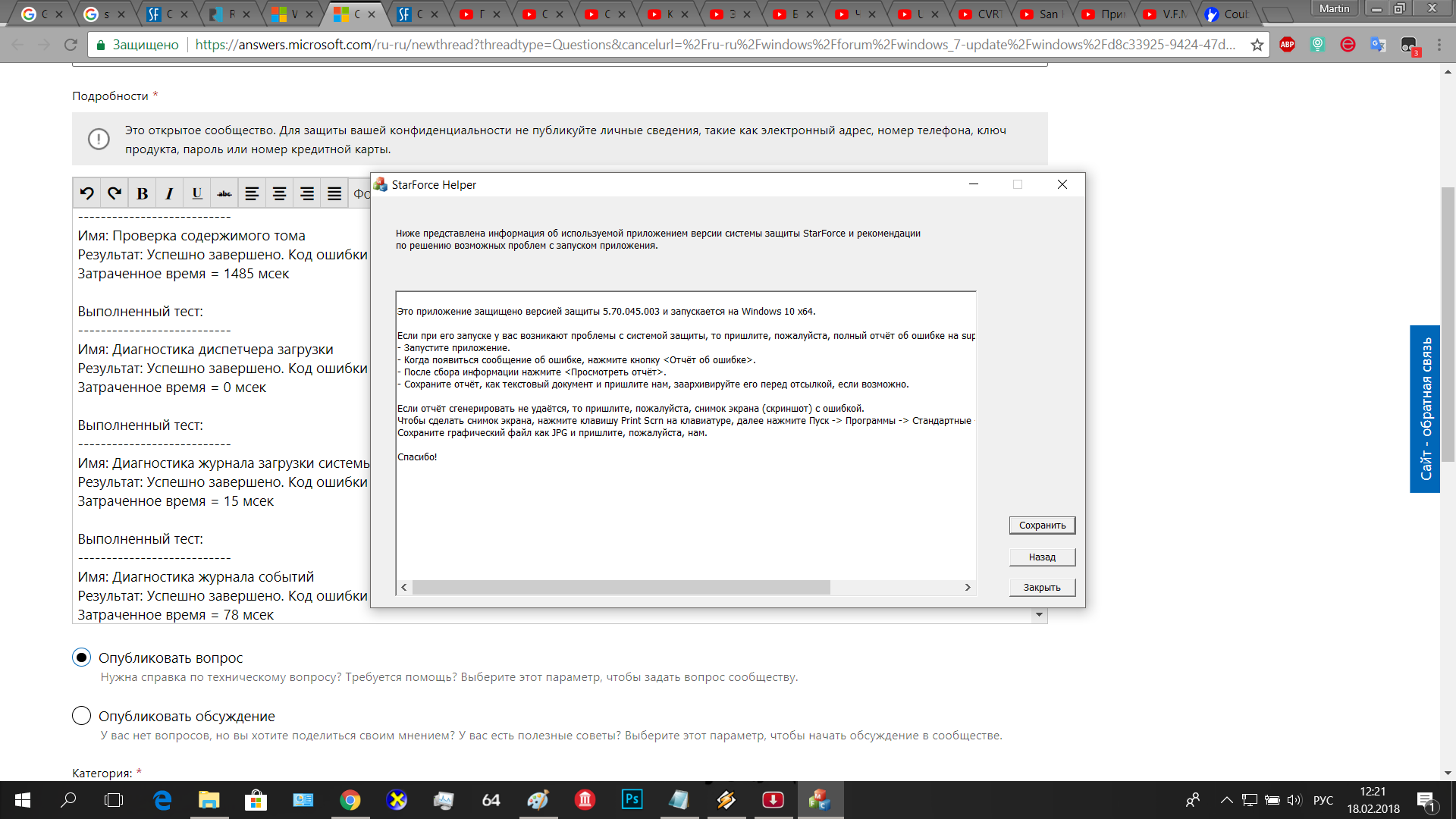The width and height of the screenshot is (1456, 819).
Task: Align text left in editor
Action: (x=252, y=193)
